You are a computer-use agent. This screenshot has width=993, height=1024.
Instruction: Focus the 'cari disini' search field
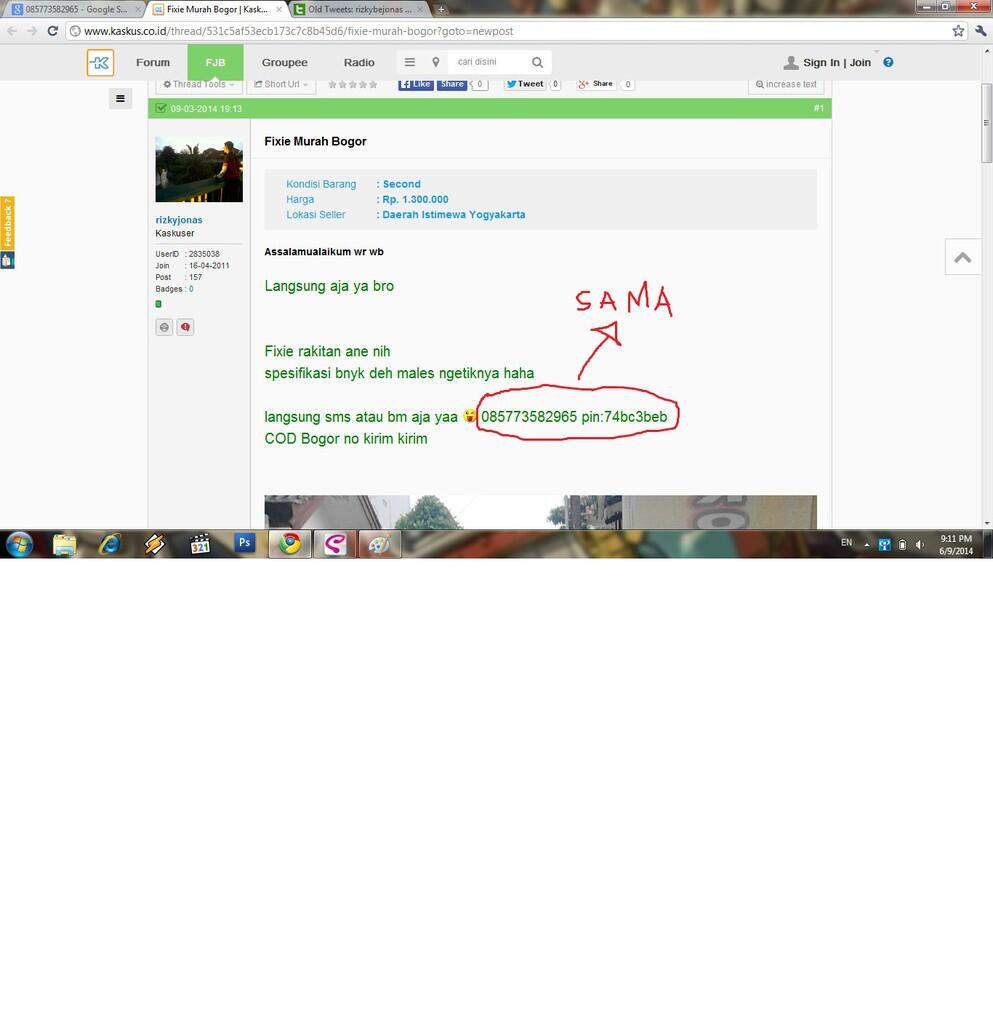point(490,62)
